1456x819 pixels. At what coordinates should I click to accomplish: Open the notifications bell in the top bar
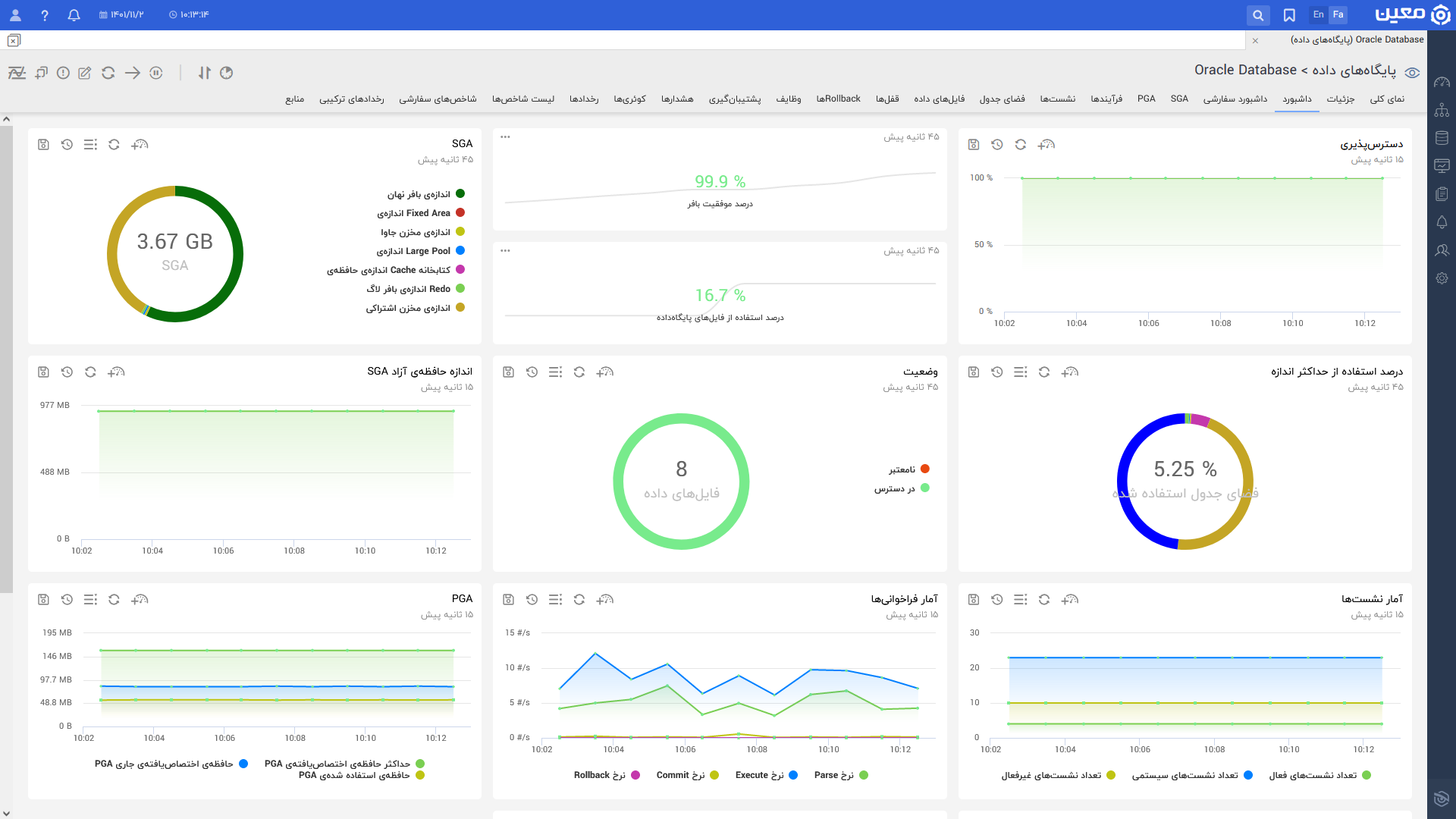[74, 15]
